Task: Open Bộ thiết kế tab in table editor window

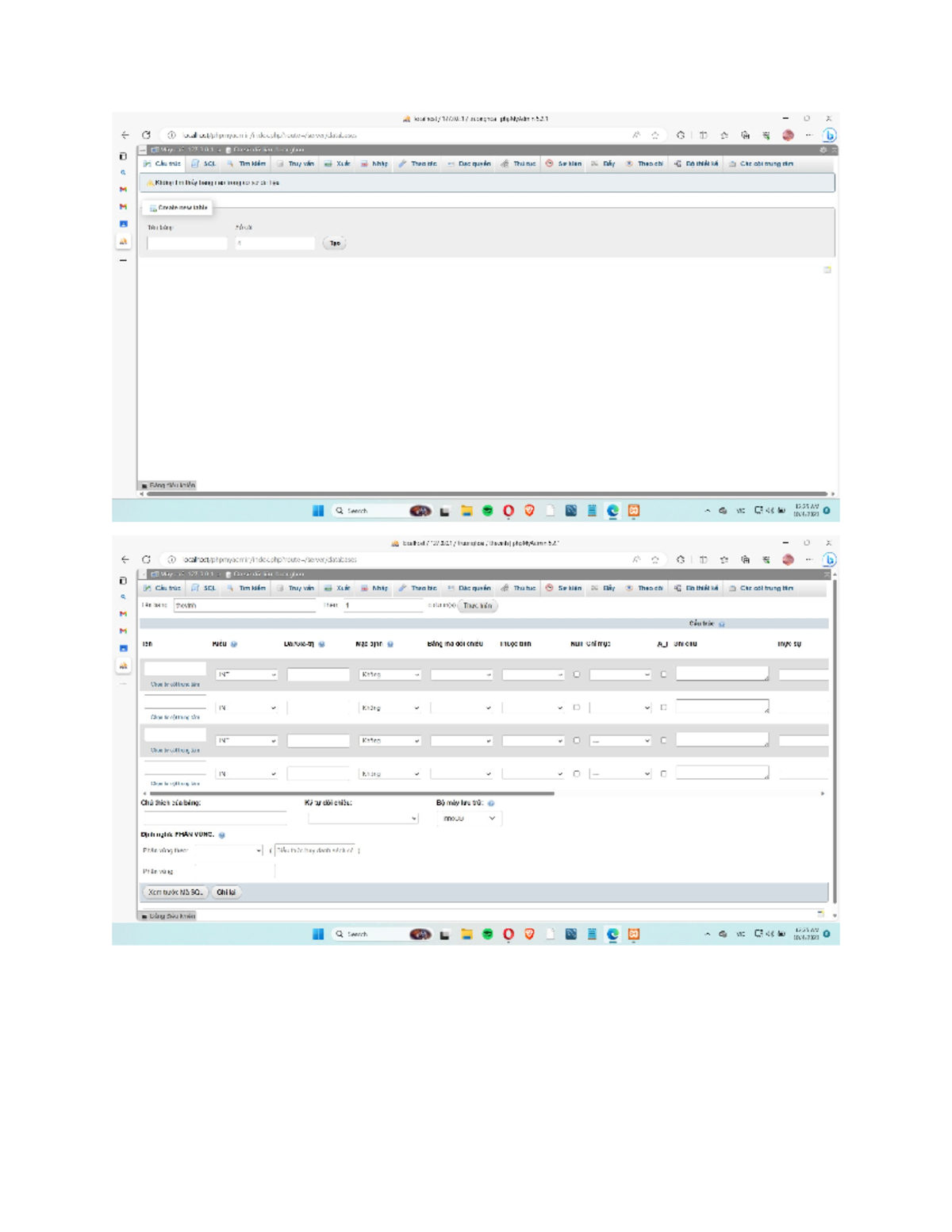Action: coord(697,589)
